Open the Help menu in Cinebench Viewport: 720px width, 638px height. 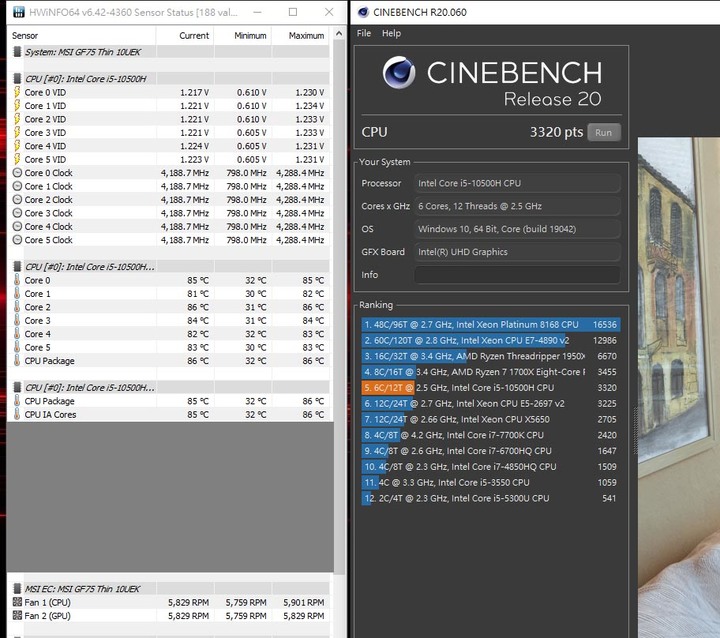point(391,33)
